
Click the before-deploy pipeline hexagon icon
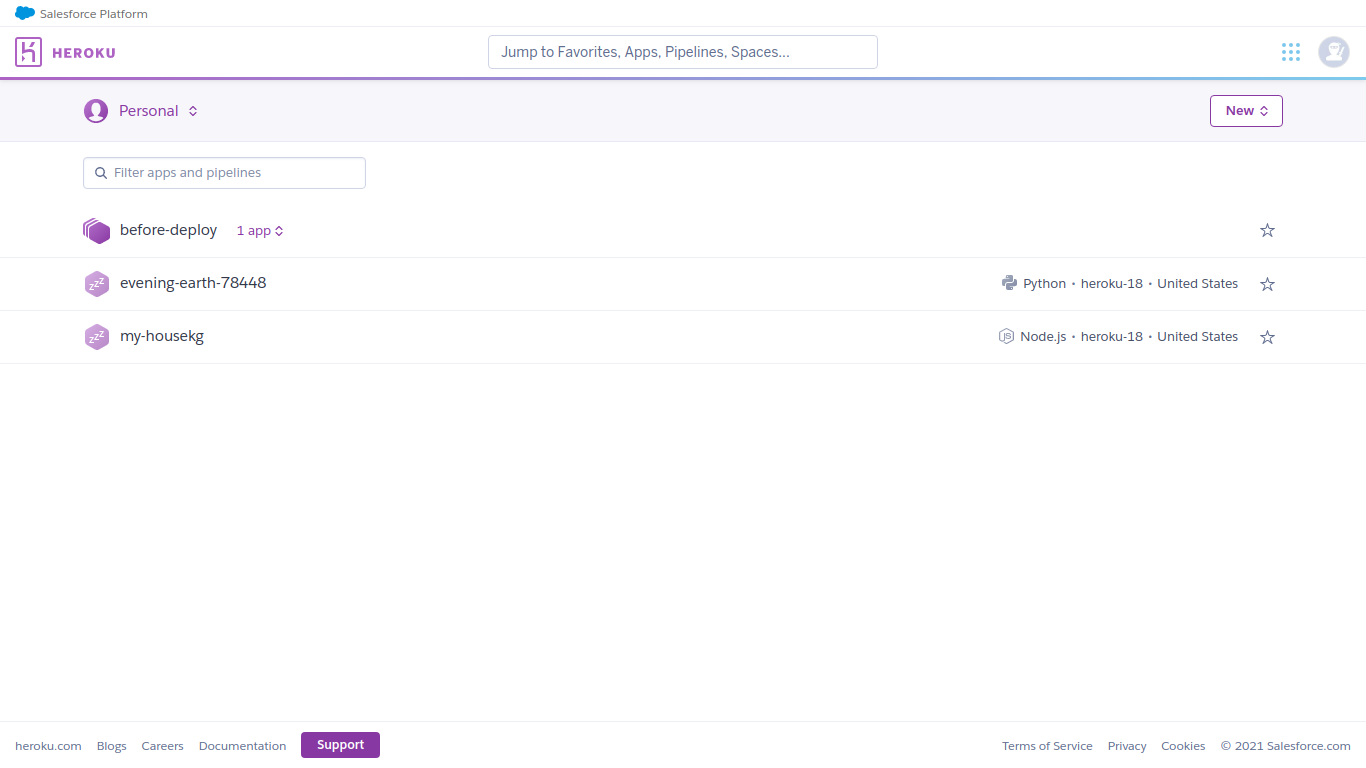pyautogui.click(x=96, y=231)
